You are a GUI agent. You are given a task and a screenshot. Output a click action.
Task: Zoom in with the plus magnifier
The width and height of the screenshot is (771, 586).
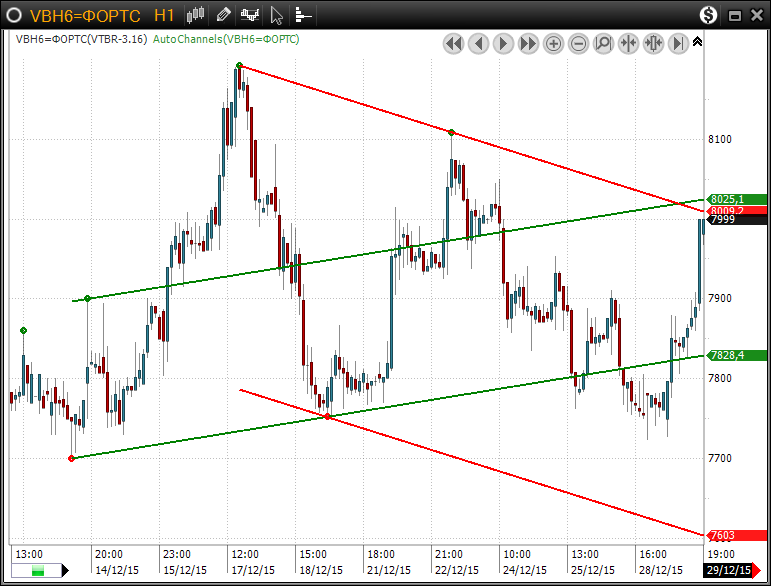point(554,43)
